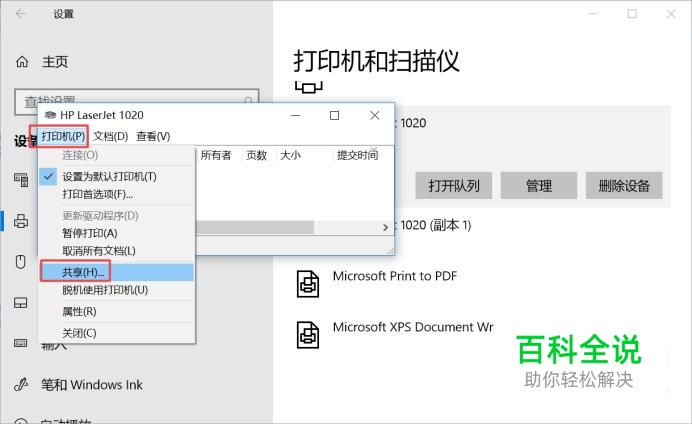
Task: Open the 打印机(P) menu
Action: click(63, 136)
